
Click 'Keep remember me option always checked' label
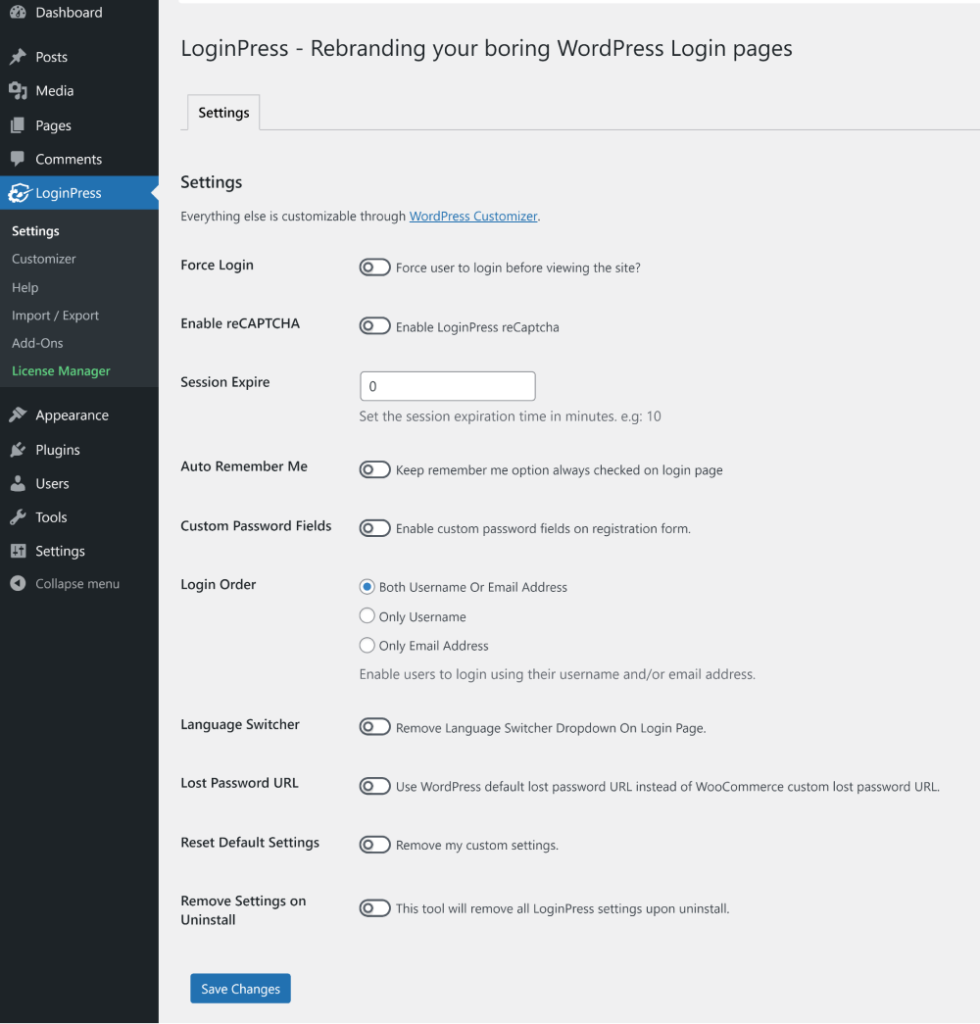coord(560,470)
